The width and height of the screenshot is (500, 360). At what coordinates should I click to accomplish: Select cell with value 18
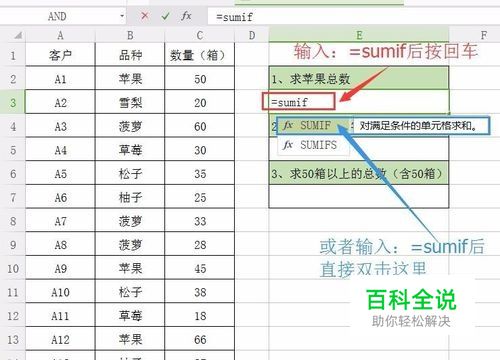(x=200, y=316)
